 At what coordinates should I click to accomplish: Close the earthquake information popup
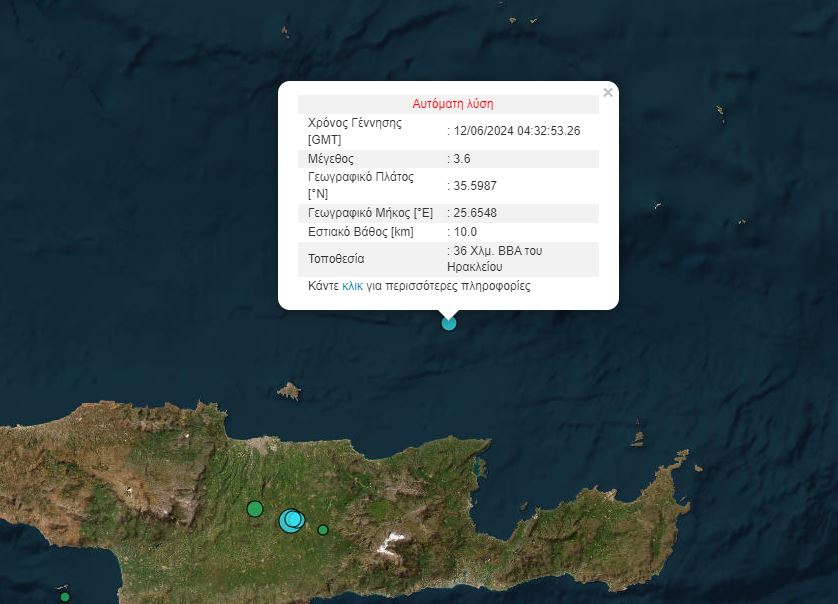pyautogui.click(x=607, y=92)
